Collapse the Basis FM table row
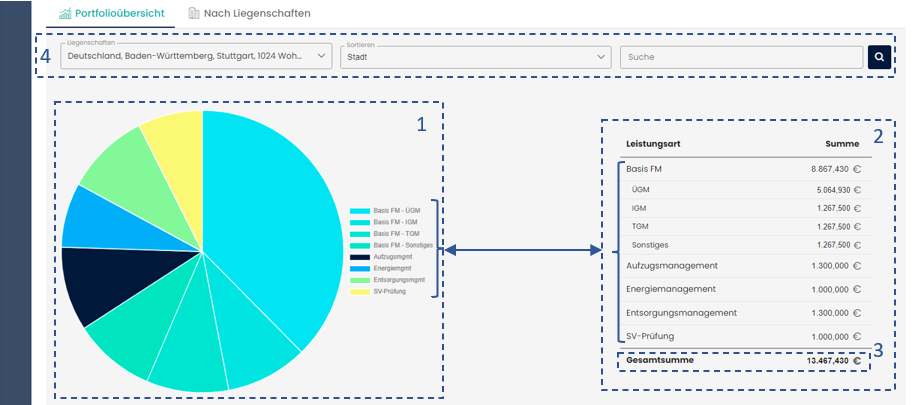This screenshot has height=405, width=912. click(x=644, y=169)
